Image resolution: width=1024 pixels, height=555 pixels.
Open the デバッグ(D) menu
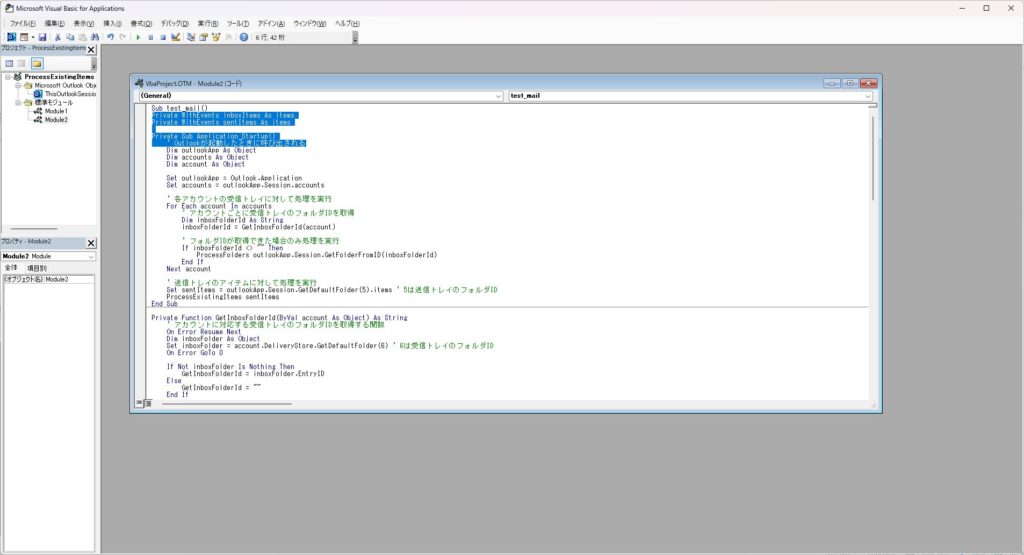click(174, 23)
